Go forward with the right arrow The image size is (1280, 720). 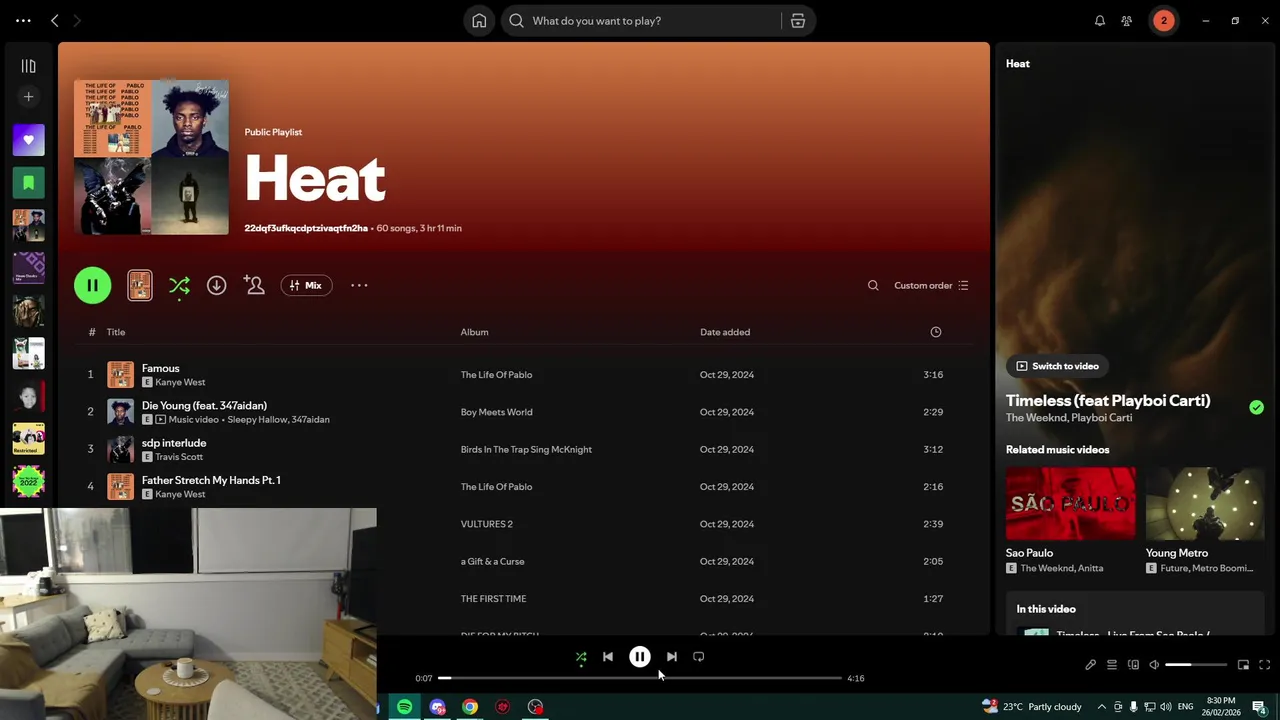coord(77,21)
